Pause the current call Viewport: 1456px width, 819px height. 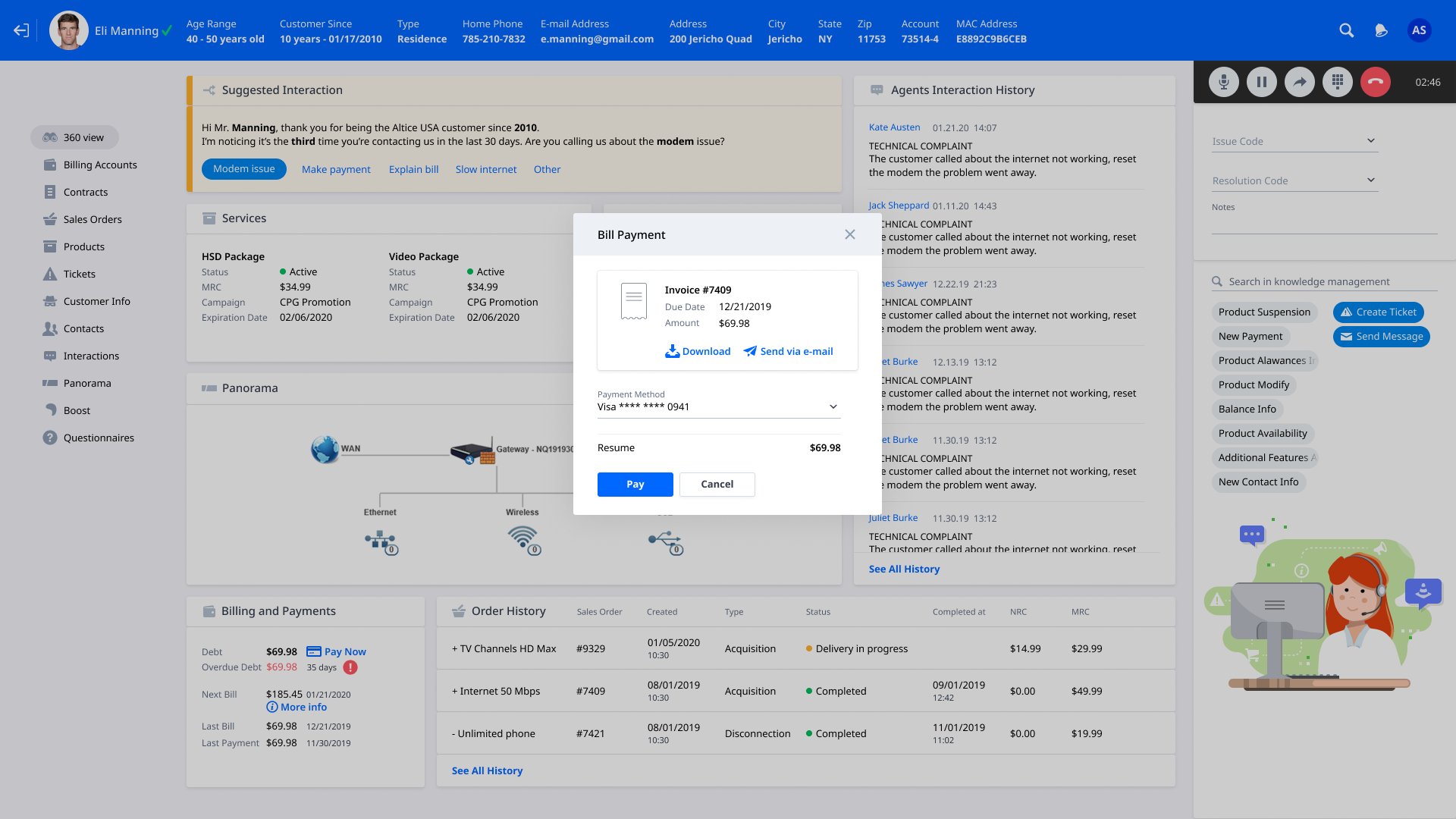1261,82
